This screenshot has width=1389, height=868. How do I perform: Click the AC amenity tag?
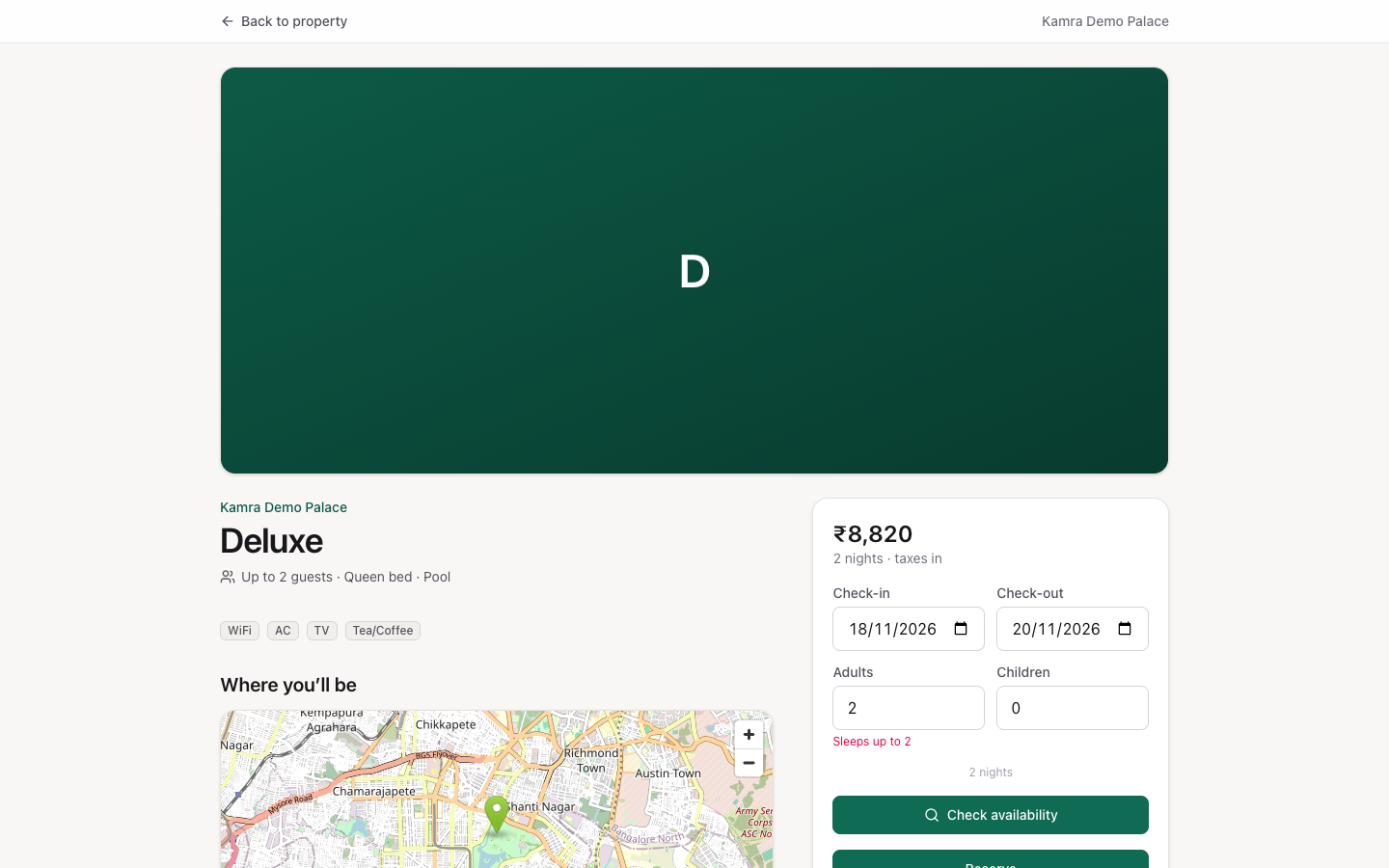coord(283,631)
